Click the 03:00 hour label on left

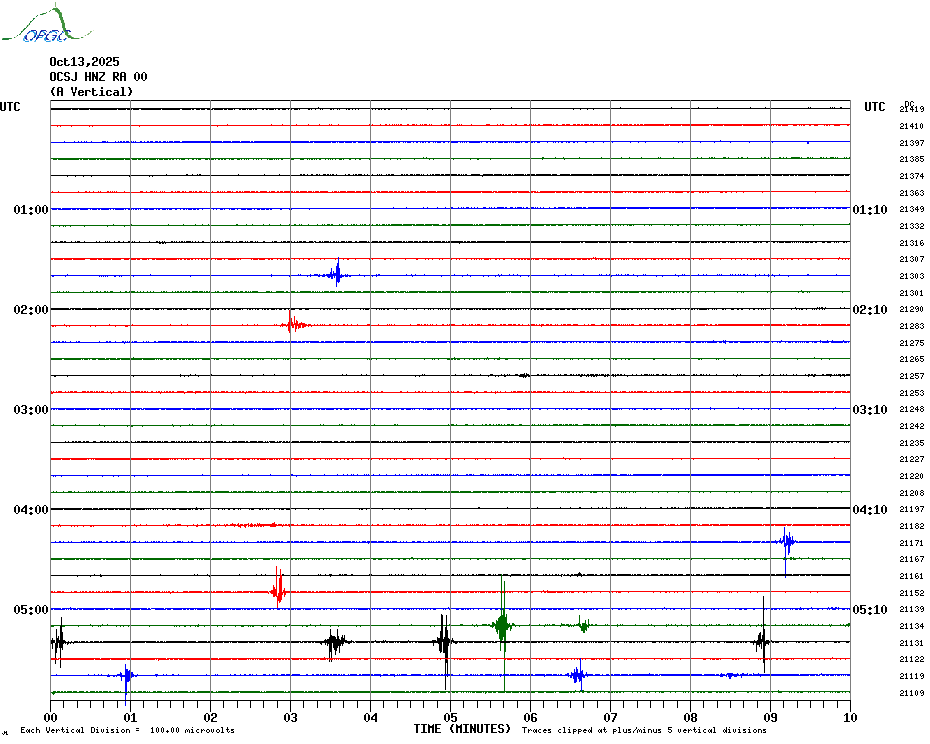pos(30,410)
